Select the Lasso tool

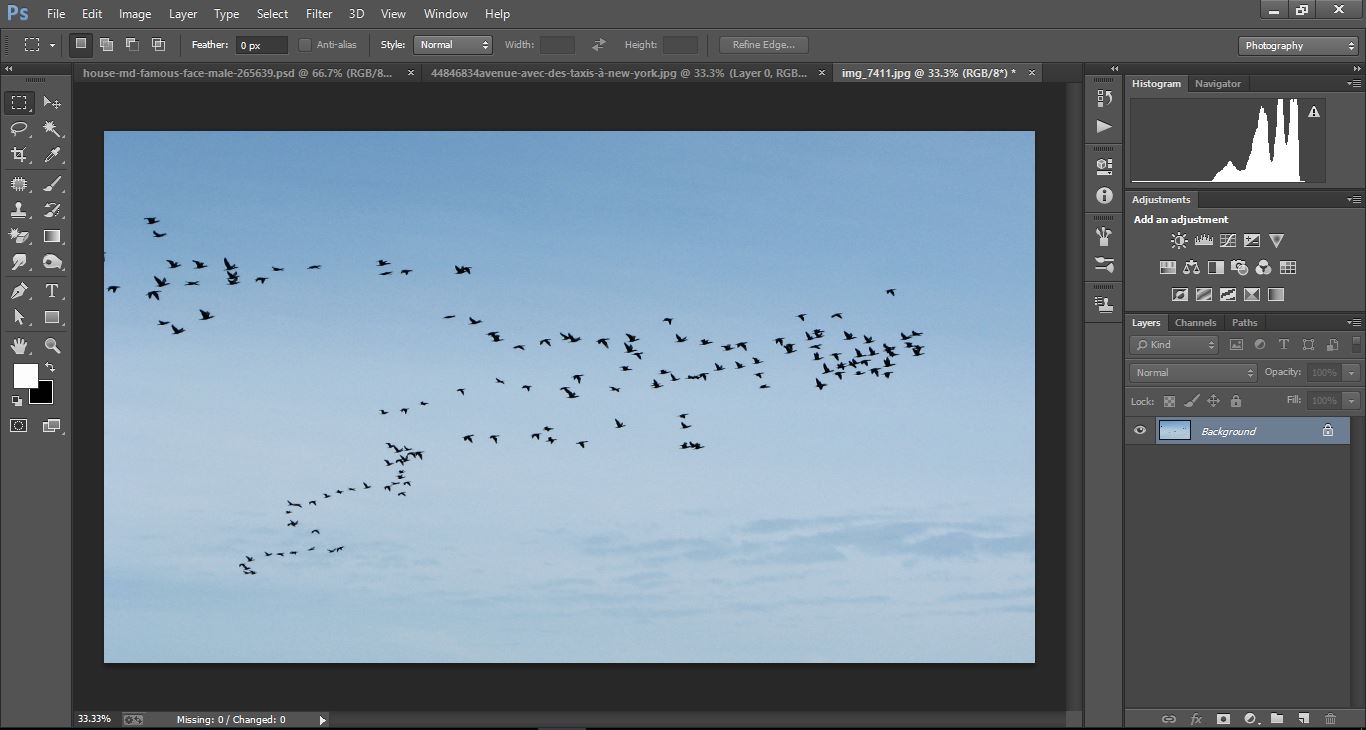(19, 129)
